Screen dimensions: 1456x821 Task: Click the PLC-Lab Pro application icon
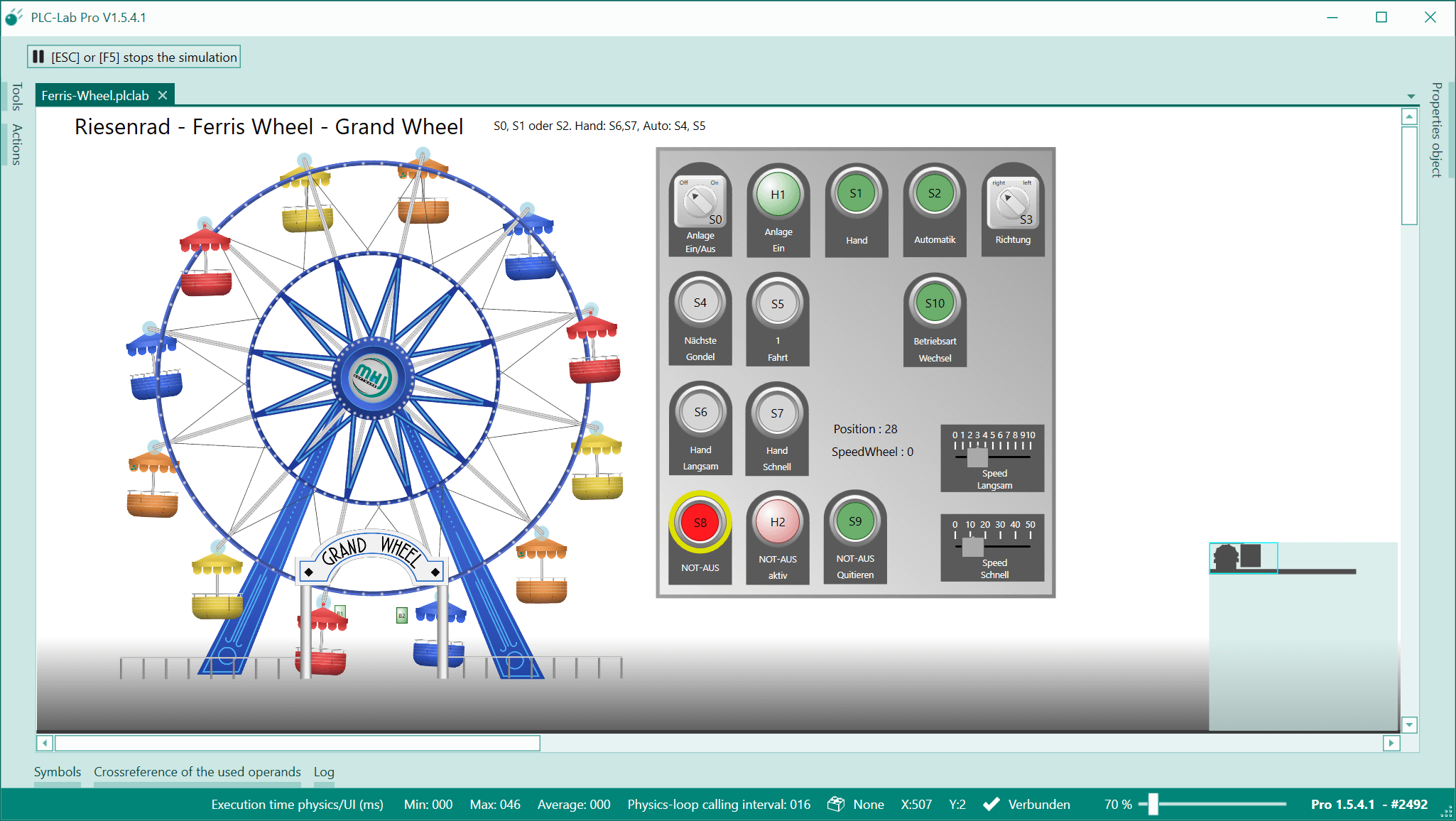(14, 17)
